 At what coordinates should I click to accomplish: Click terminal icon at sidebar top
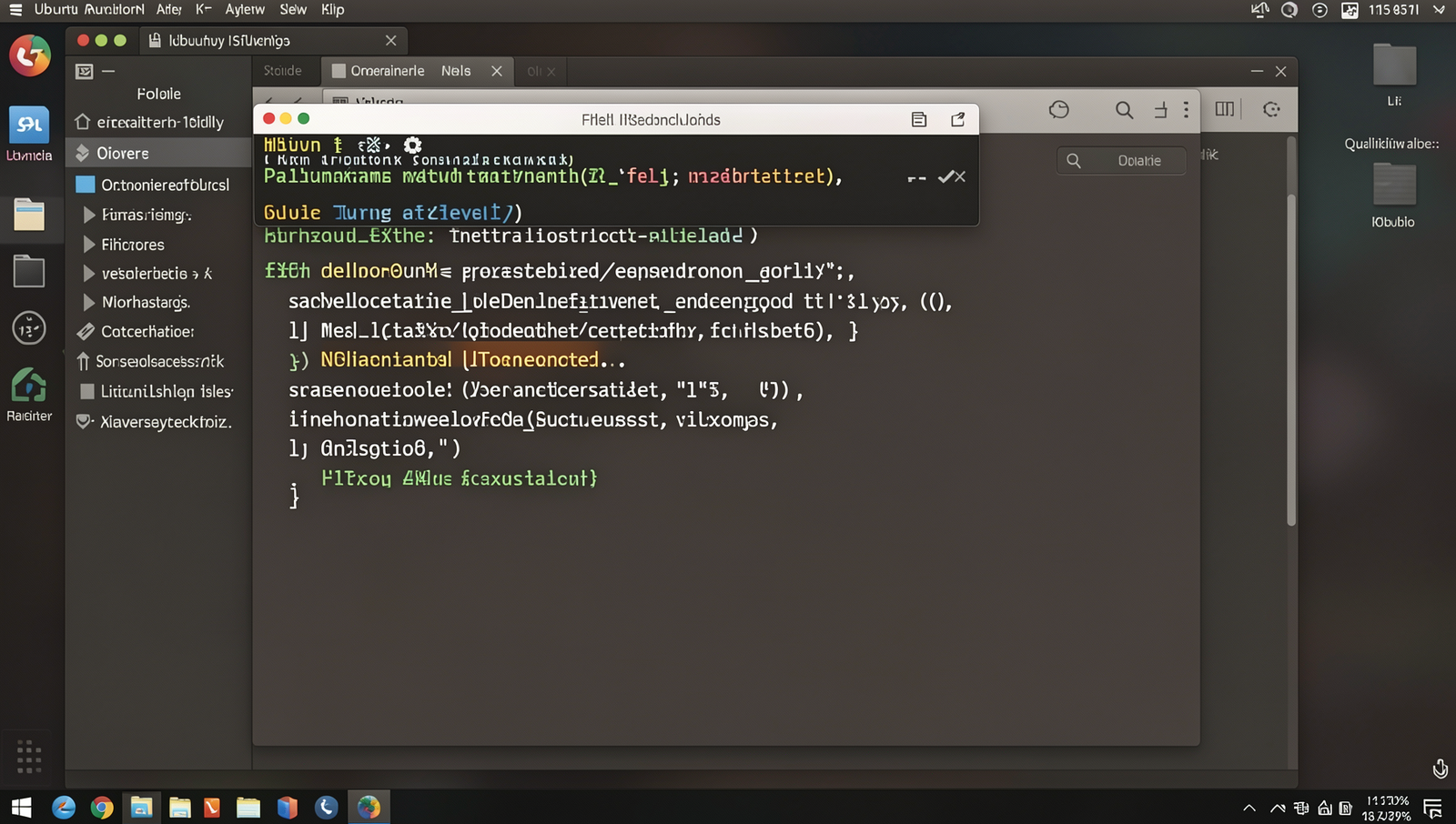point(85,71)
